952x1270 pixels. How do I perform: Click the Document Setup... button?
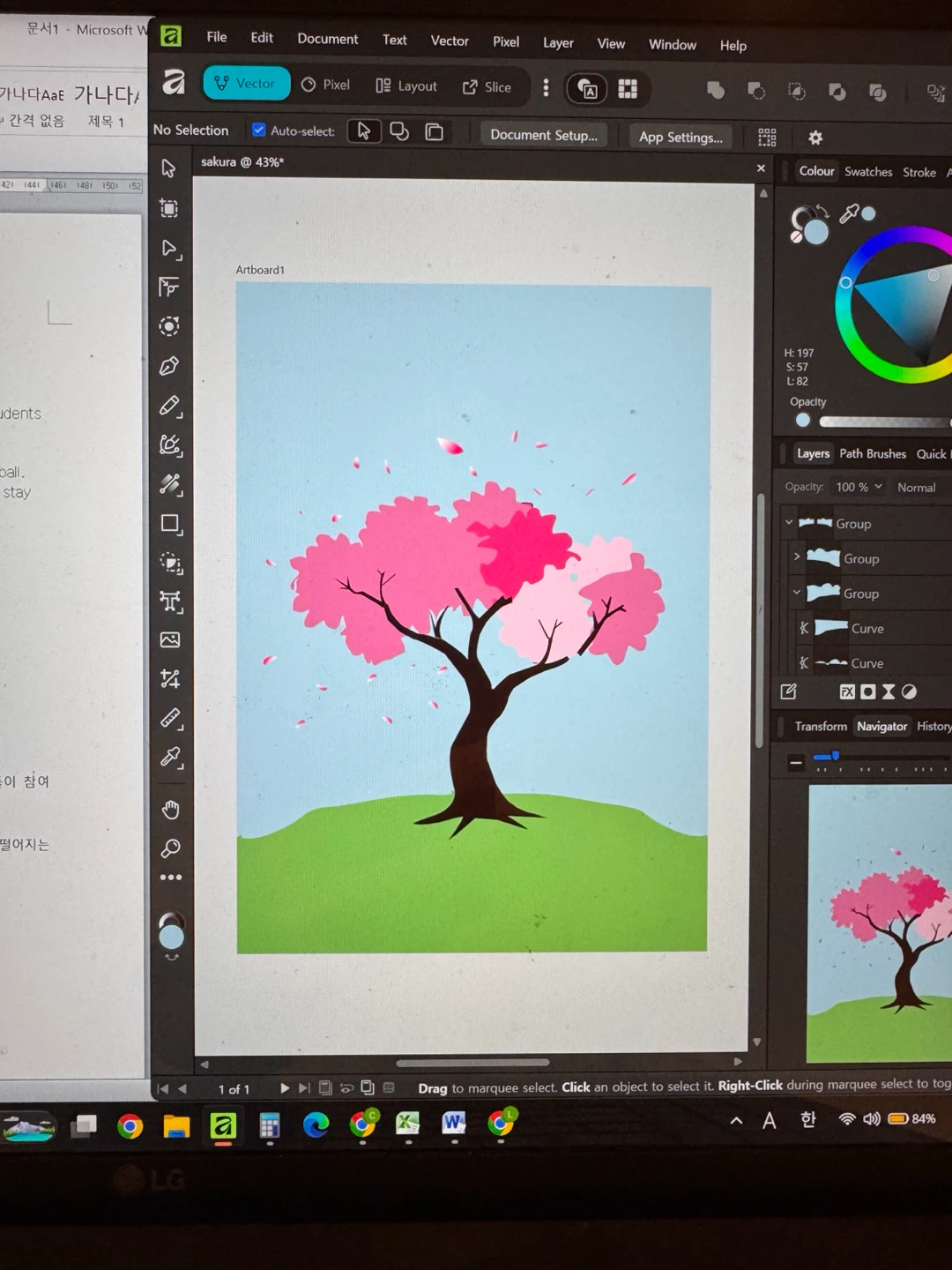click(544, 135)
